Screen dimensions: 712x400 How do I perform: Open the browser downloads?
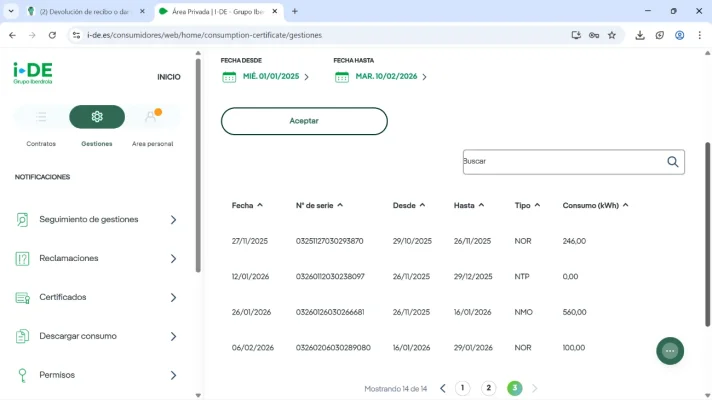[640, 35]
